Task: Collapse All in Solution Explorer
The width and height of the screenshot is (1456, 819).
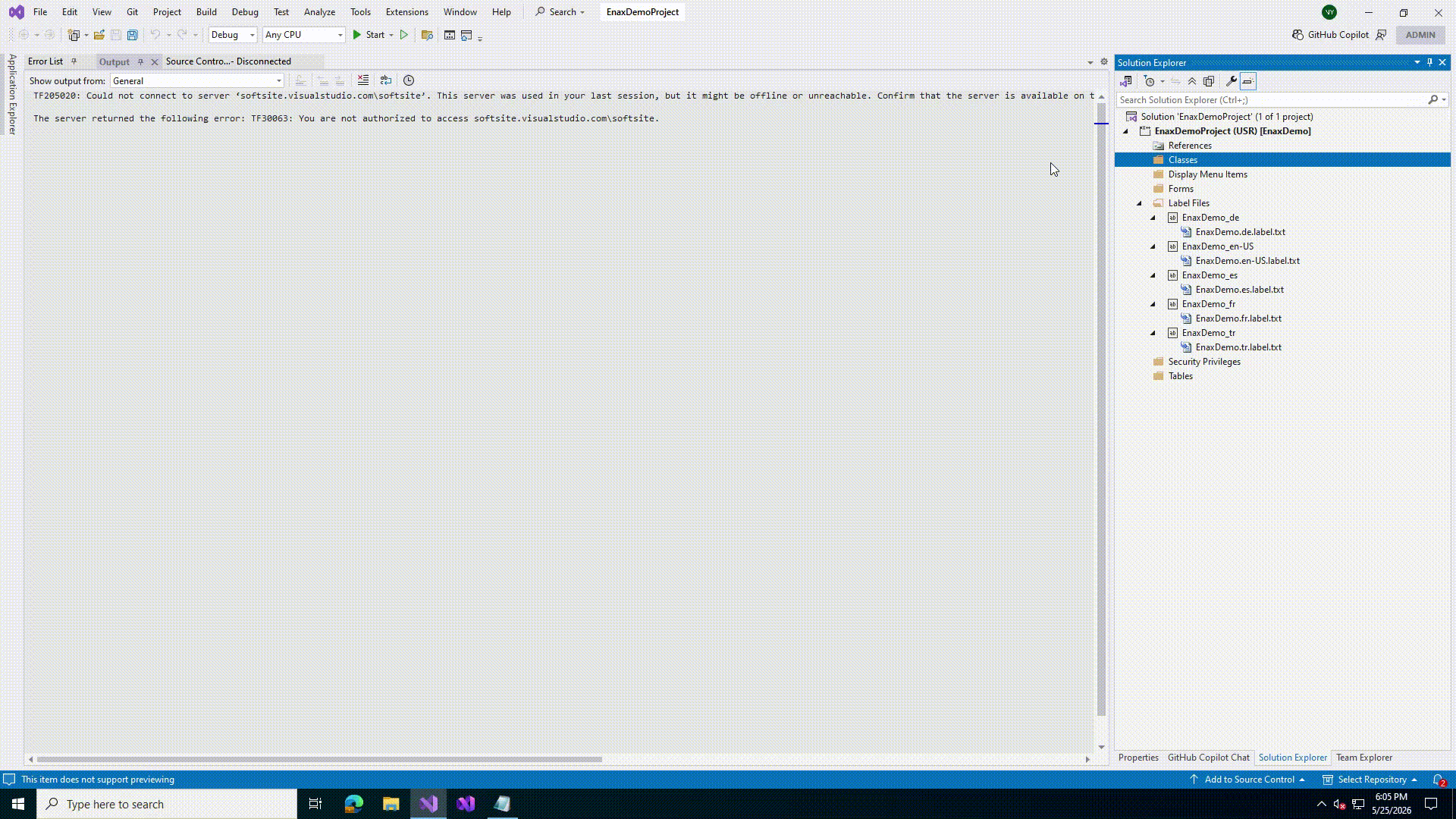Action: coord(1192,81)
